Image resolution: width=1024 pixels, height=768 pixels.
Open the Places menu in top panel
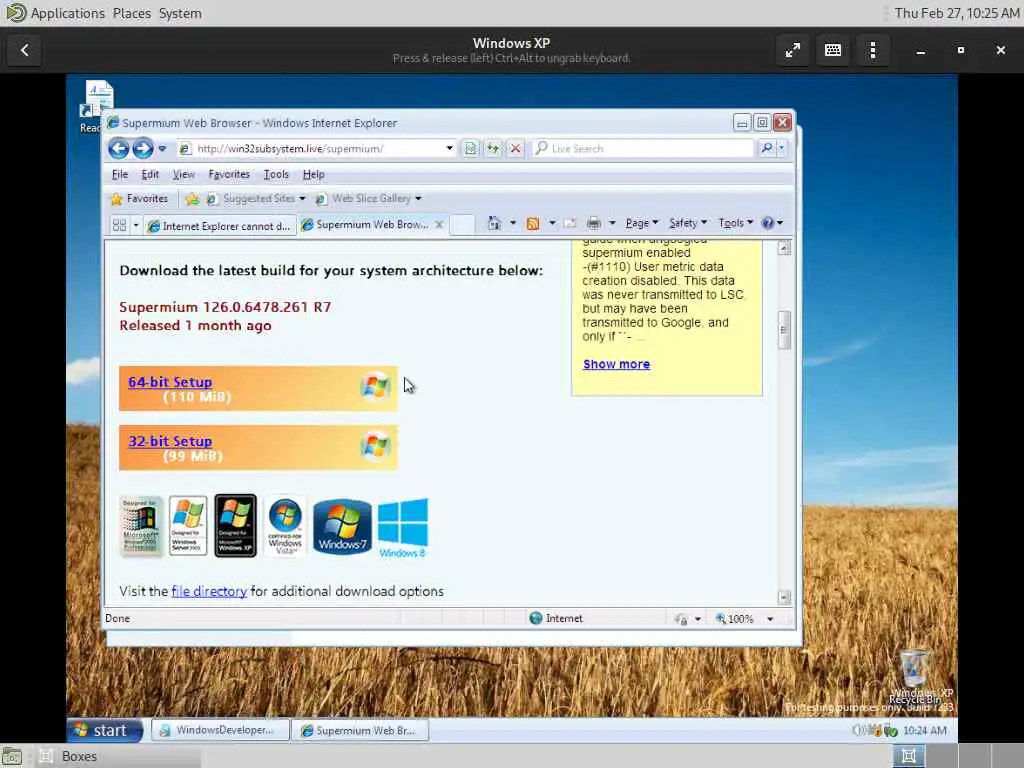[x=131, y=13]
